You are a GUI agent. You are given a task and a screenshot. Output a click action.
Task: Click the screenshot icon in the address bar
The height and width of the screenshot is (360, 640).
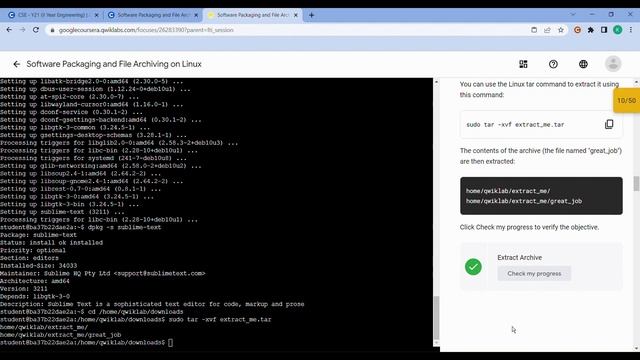pyautogui.click(x=534, y=30)
